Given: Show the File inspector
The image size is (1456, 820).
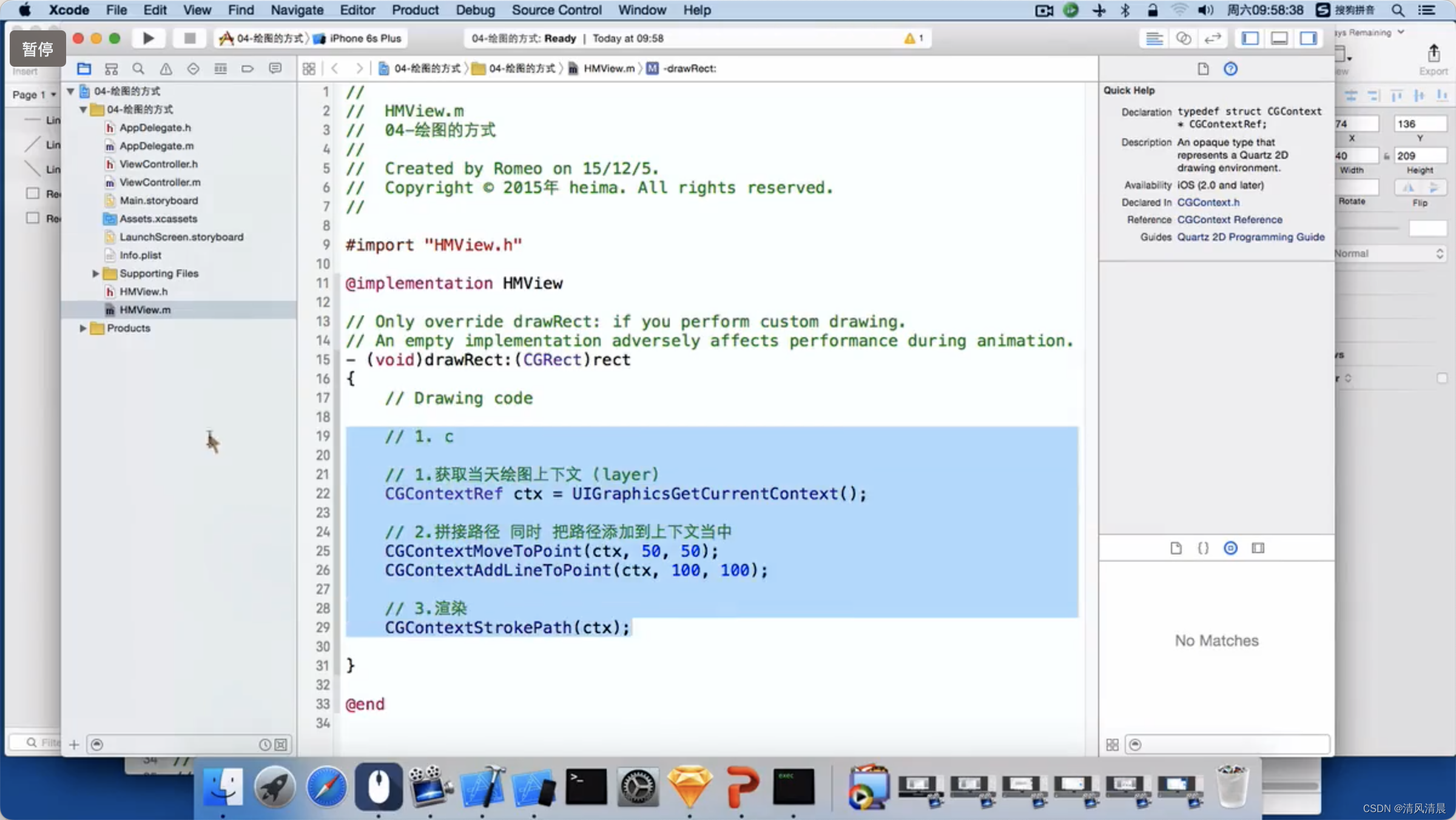Looking at the screenshot, I should pos(1203,69).
